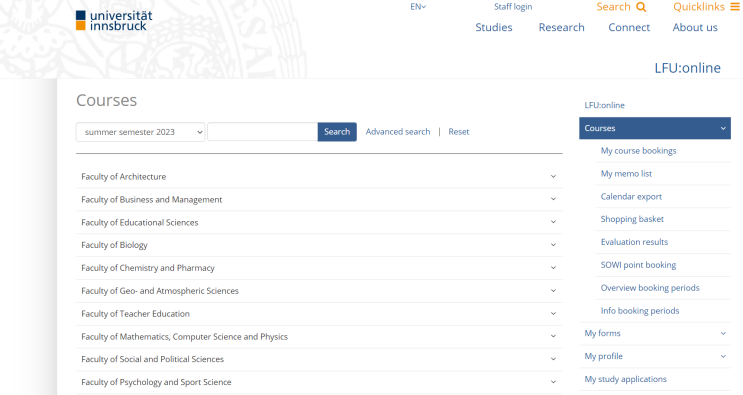Image resolution: width=743 pixels, height=395 pixels.
Task: Open the Advanced search link
Action: [x=398, y=132]
